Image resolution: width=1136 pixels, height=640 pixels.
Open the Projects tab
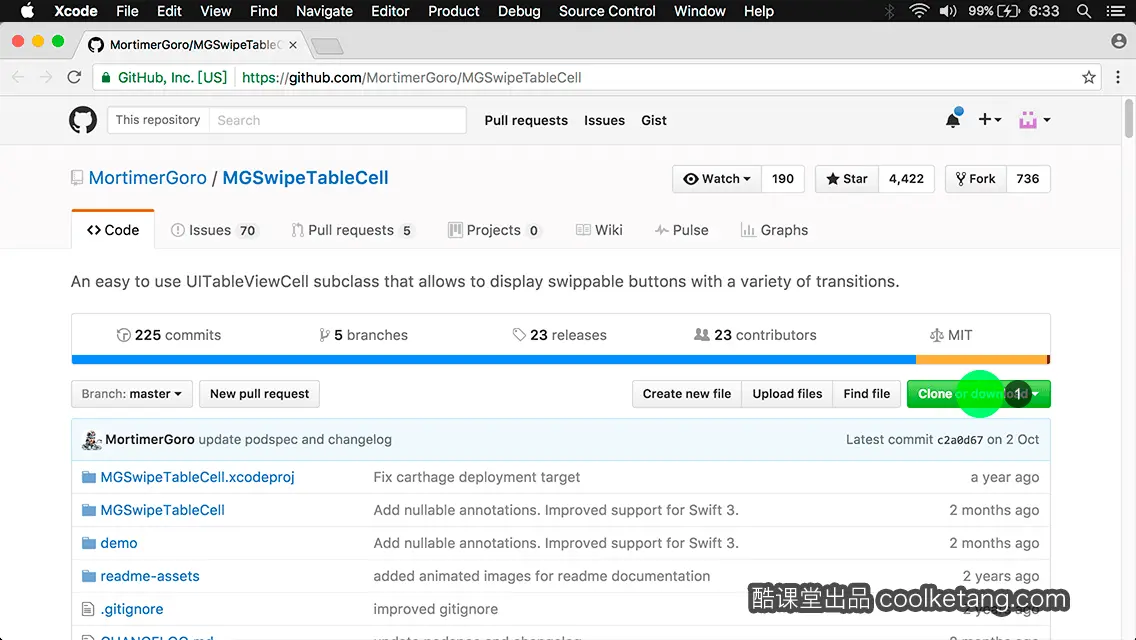click(495, 230)
